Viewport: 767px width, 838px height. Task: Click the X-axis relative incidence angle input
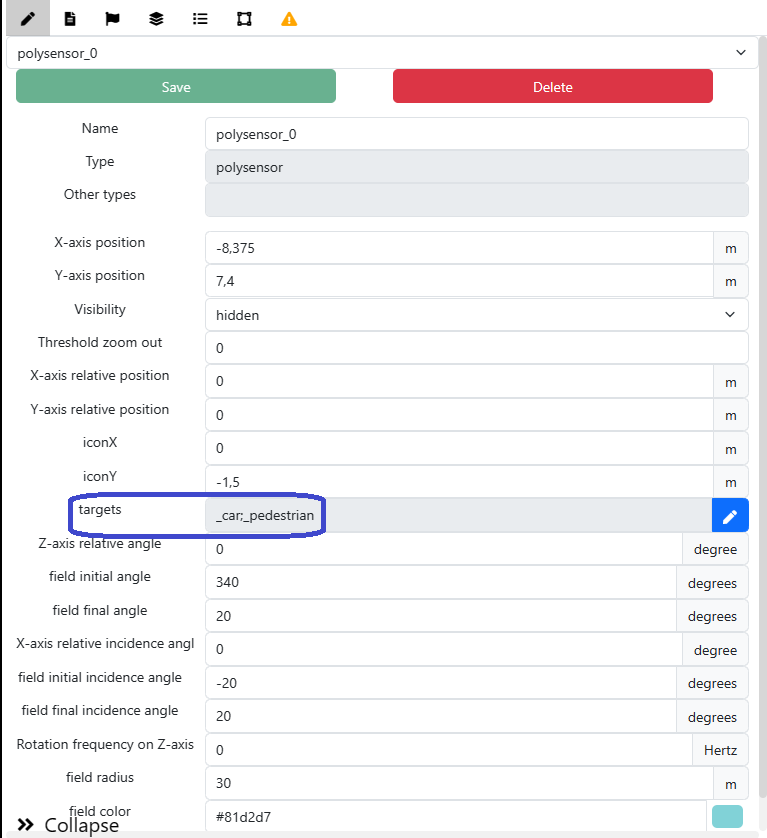pos(444,649)
